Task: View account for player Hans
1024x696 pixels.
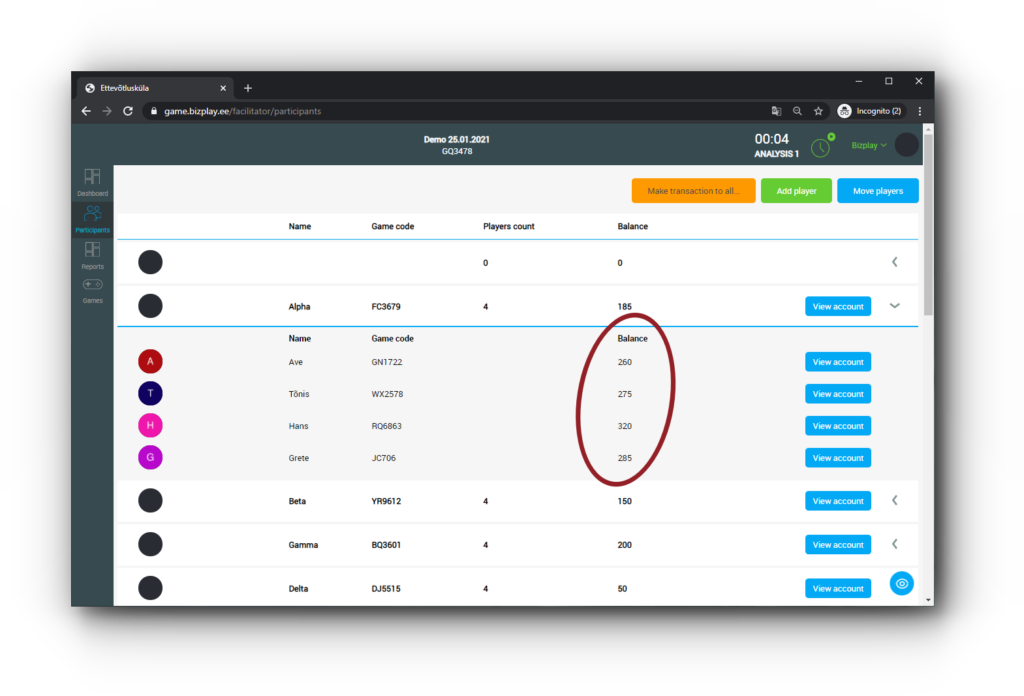Action: coord(837,426)
